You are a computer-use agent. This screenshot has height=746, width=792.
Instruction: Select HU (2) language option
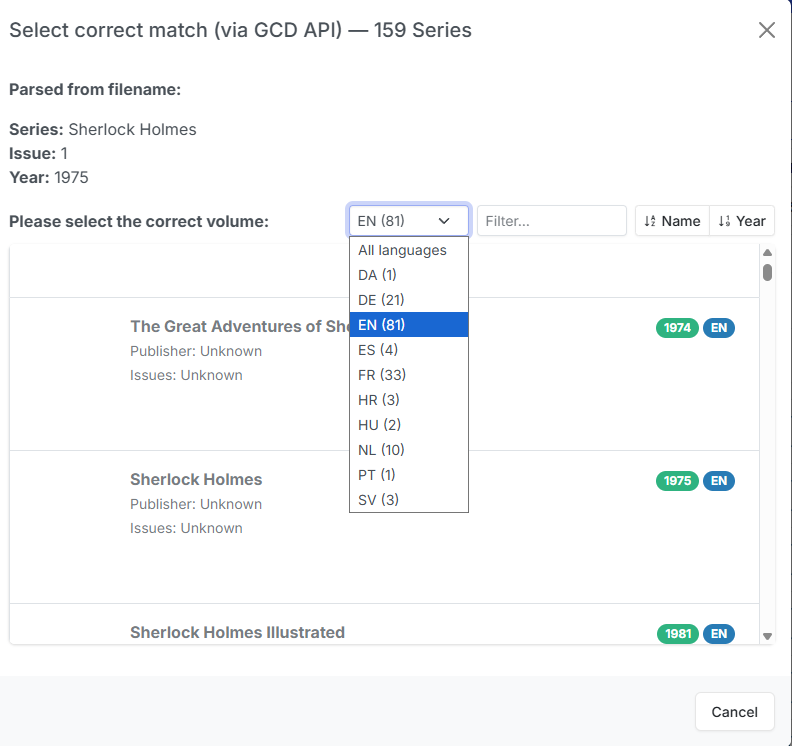click(x=409, y=425)
